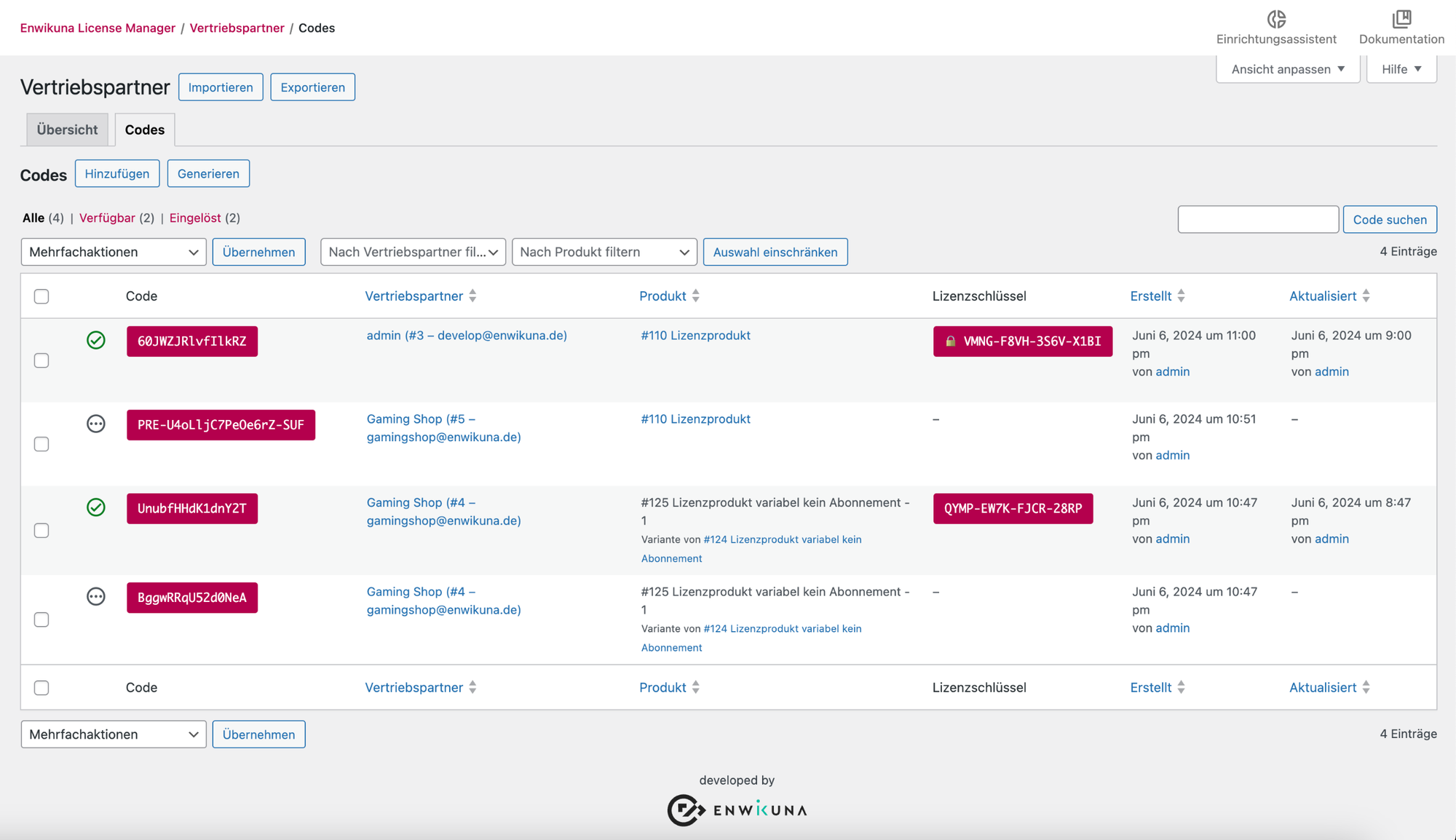This screenshot has width=1456, height=840.
Task: Click green check status icon for 60JWZJRlvfIlkRZ
Action: tap(96, 340)
